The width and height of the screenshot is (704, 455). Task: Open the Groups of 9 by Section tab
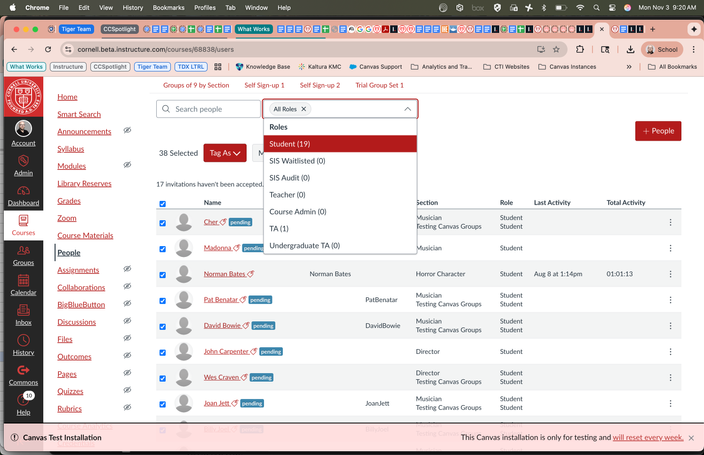pos(196,85)
